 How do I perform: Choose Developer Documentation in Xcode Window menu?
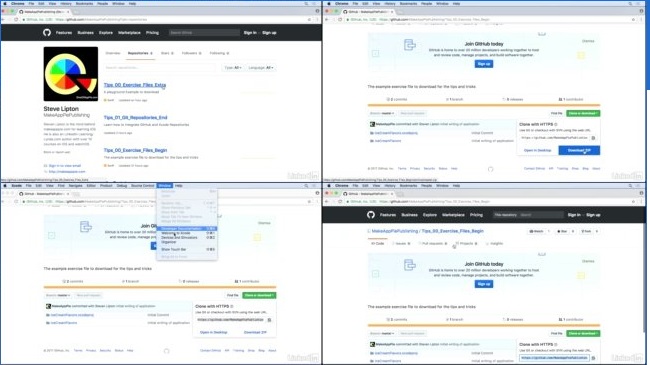point(187,229)
